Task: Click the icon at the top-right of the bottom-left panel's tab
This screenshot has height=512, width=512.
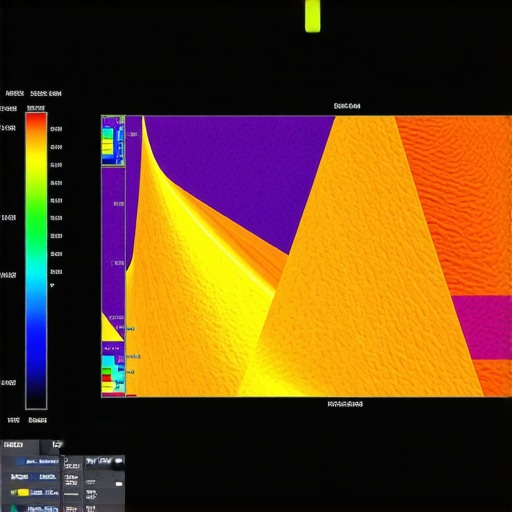Action: [x=57, y=444]
